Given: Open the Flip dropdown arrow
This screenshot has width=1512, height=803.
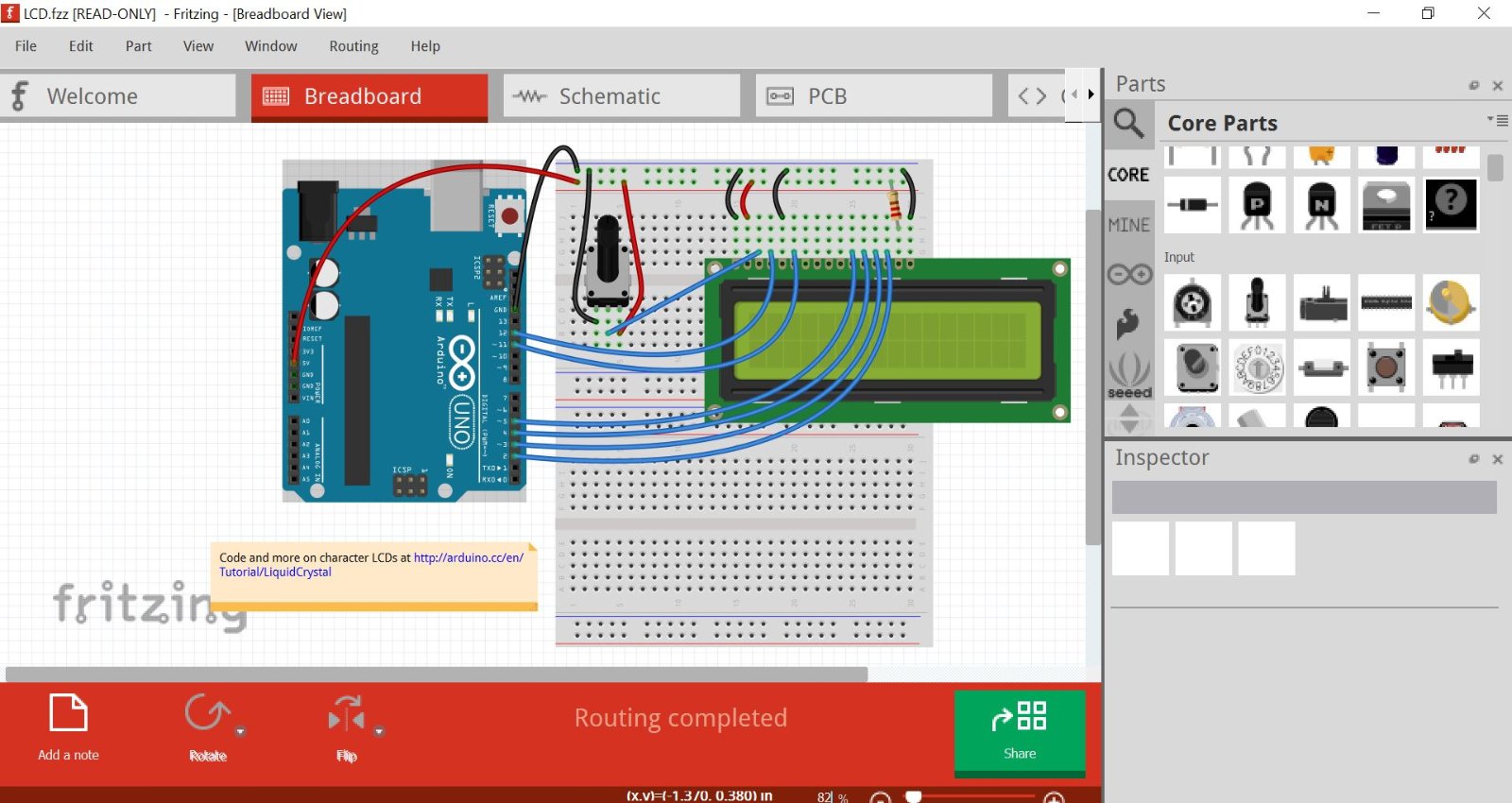Looking at the screenshot, I should 379,731.
